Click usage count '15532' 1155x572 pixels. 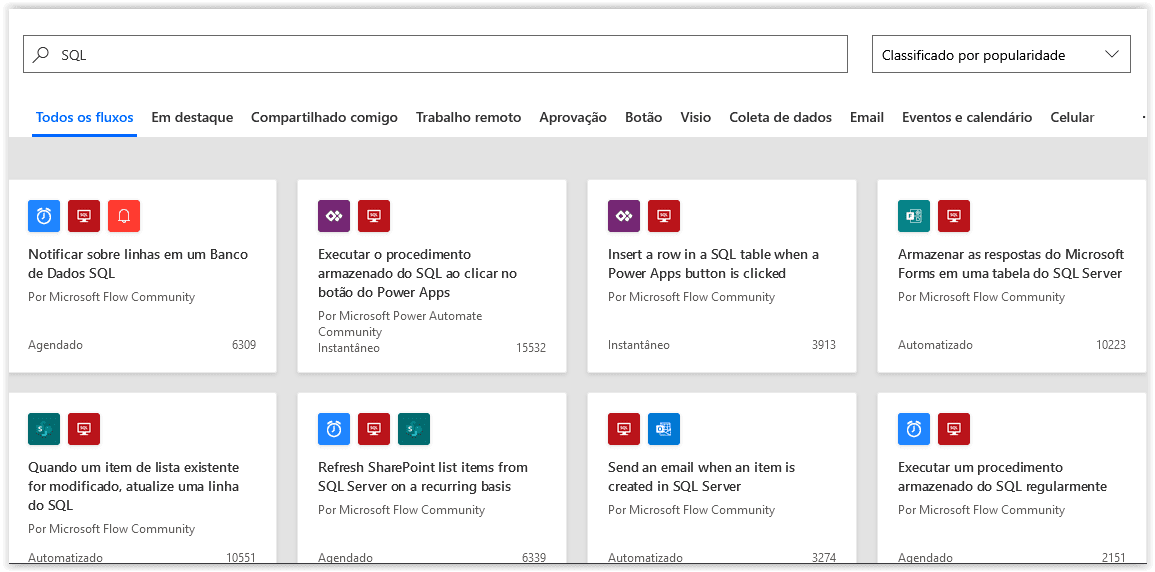coord(531,347)
